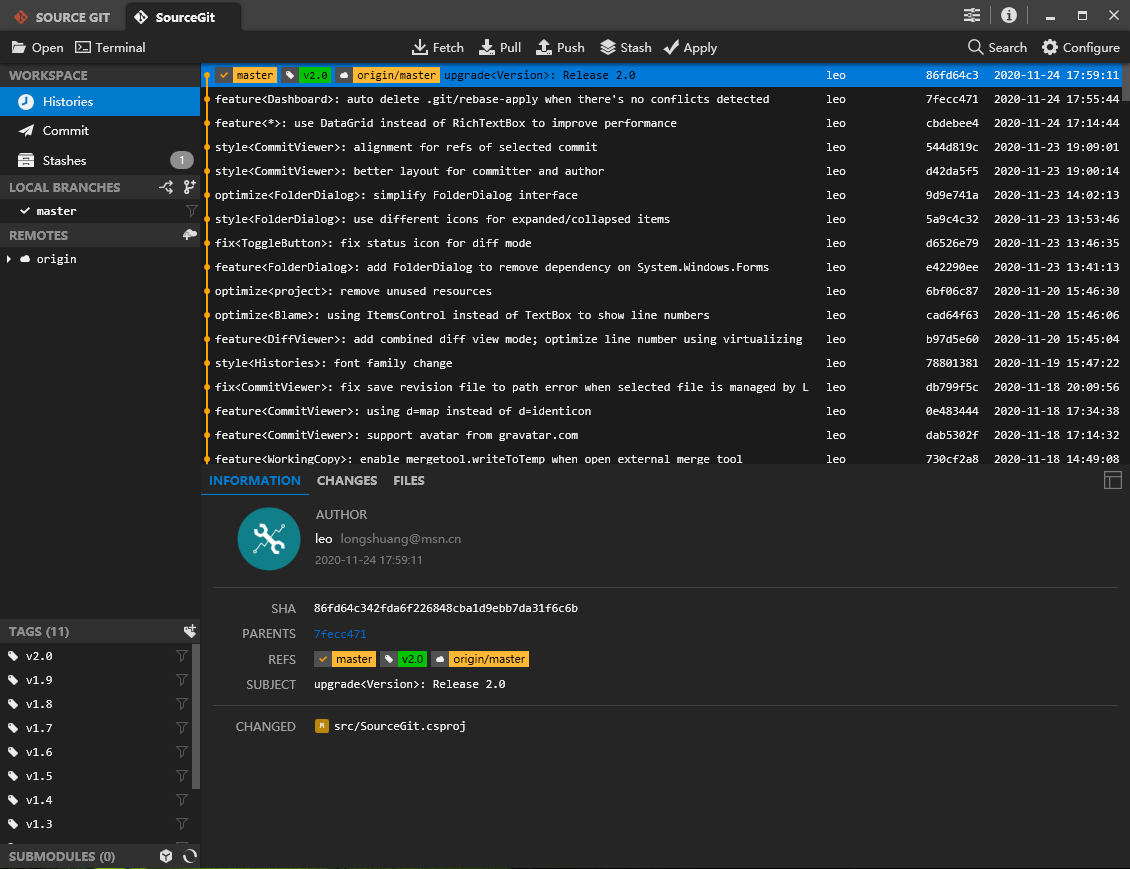The image size is (1130, 869).
Task: Select commit "fix status icon for diff mode"
Action: point(662,244)
